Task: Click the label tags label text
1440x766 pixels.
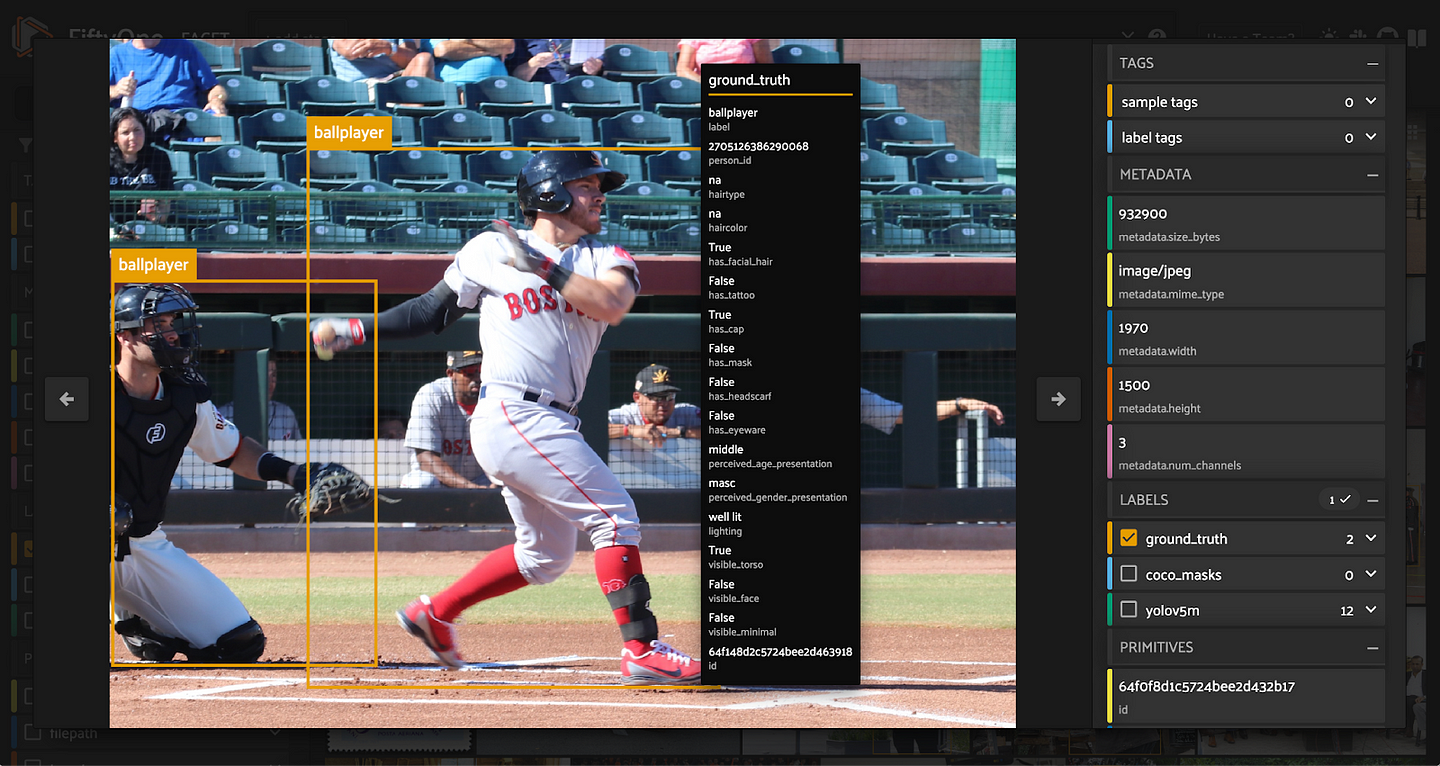Action: [1151, 138]
